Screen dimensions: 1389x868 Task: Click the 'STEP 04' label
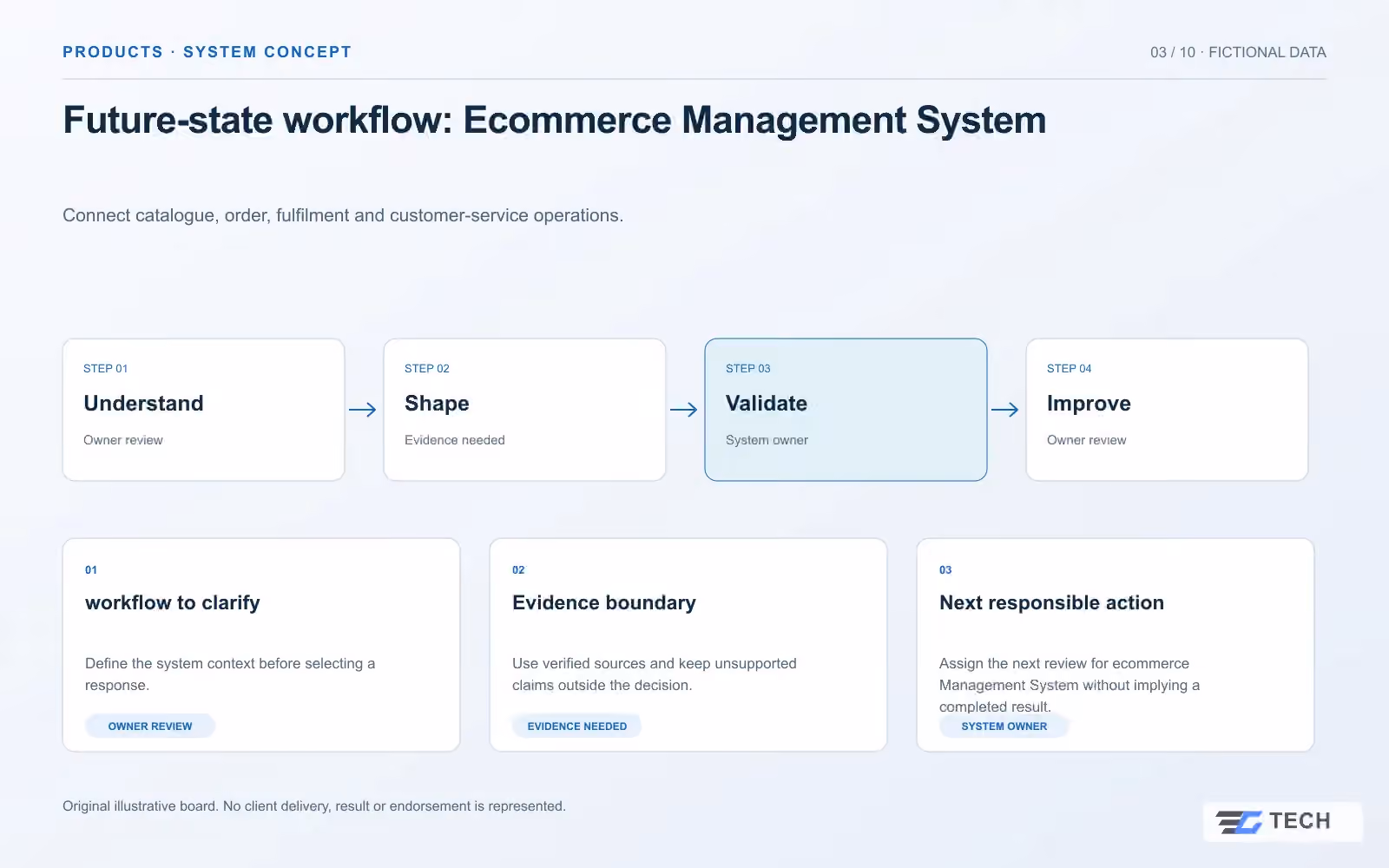[x=1070, y=368]
